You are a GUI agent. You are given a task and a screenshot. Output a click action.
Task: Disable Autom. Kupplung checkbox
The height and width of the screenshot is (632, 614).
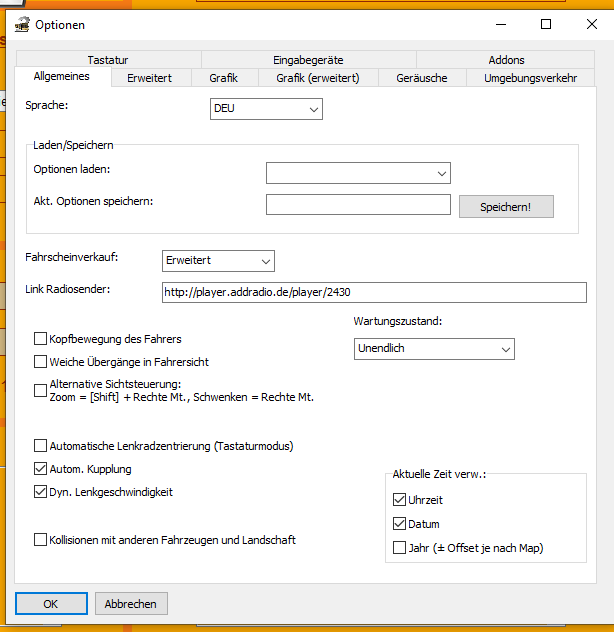(41, 469)
